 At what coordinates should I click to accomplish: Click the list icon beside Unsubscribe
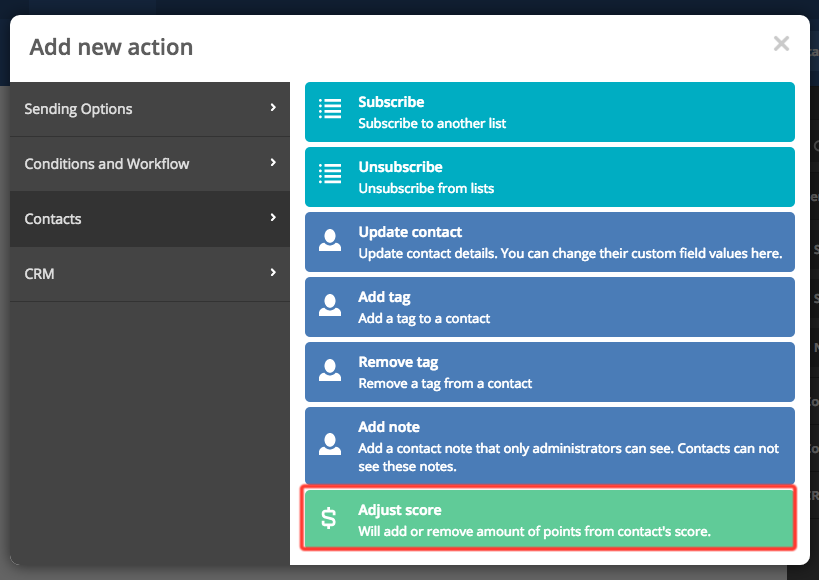click(329, 176)
